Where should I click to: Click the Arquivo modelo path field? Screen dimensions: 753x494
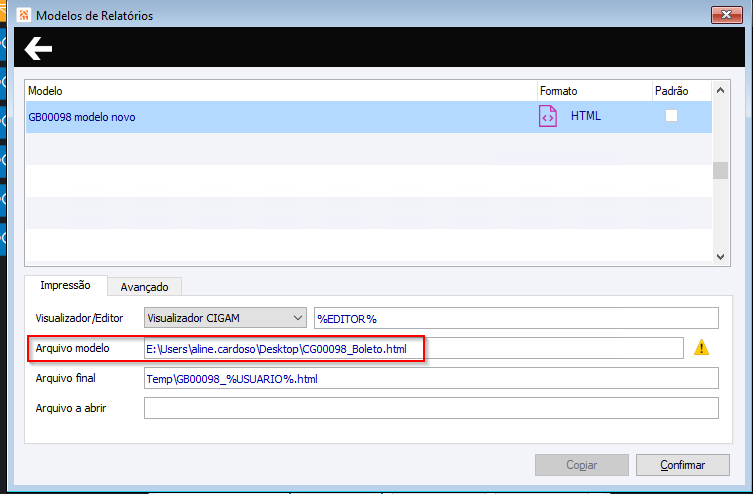[413, 348]
